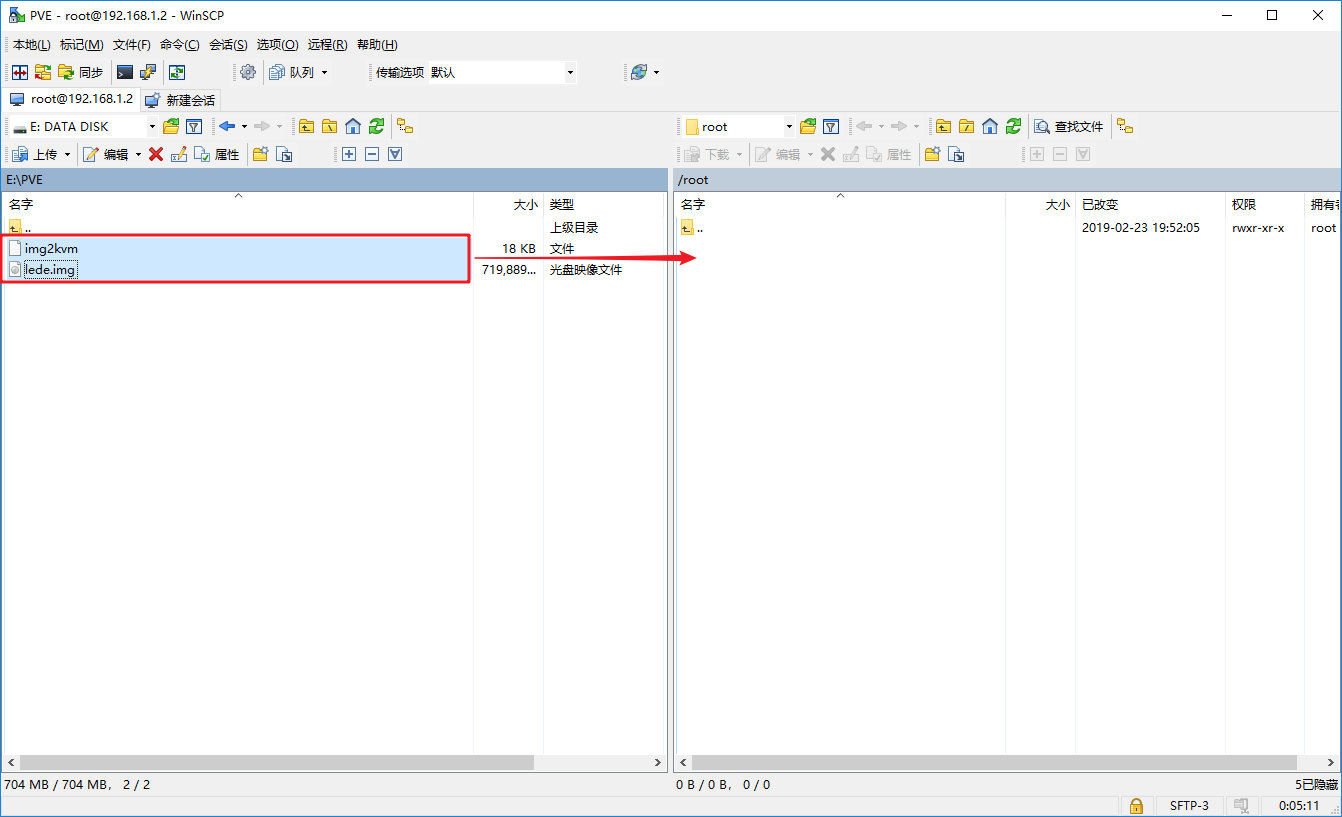Image resolution: width=1342 pixels, height=817 pixels.
Task: Click the remote panel filter icon
Action: point(831,127)
